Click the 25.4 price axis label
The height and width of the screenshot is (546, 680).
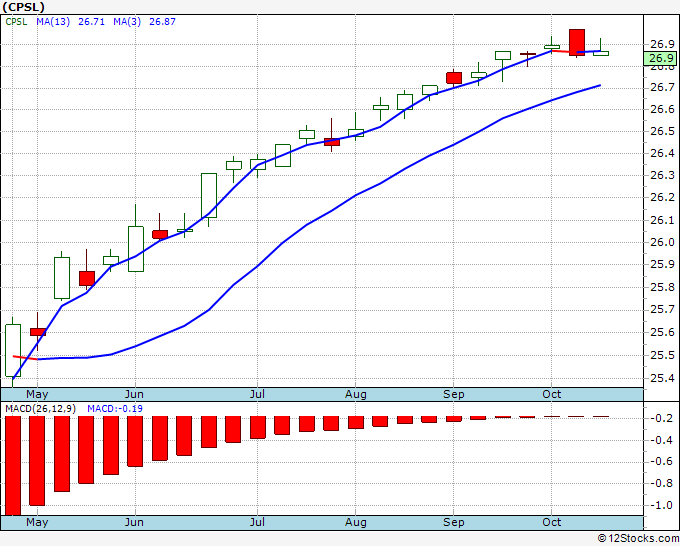click(x=662, y=378)
